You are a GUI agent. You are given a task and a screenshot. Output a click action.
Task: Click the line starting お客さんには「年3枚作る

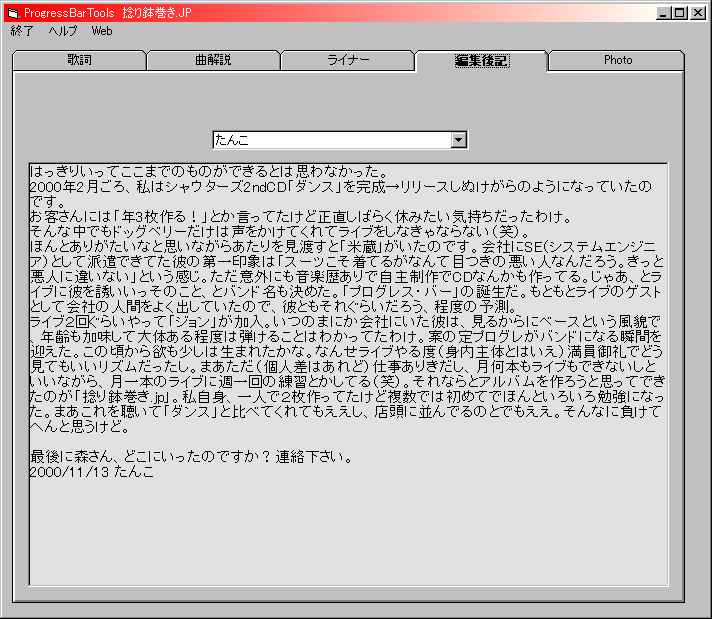[301, 216]
